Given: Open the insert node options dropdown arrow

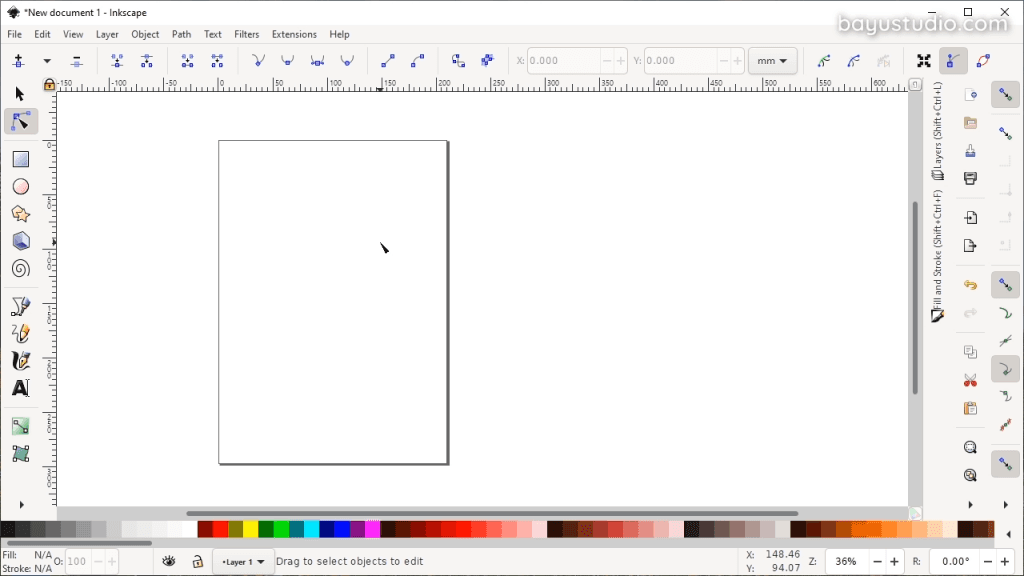Looking at the screenshot, I should tap(47, 61).
